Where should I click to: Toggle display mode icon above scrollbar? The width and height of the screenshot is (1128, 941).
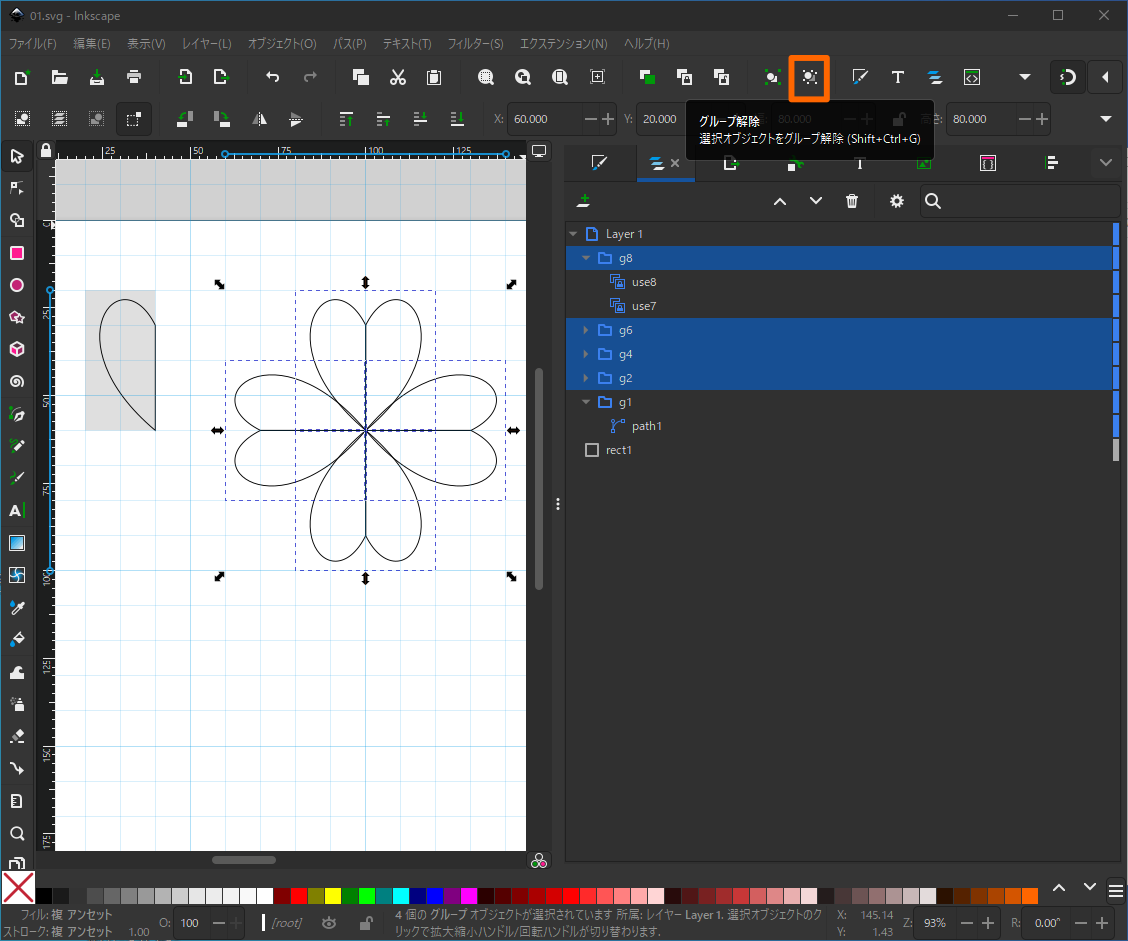tap(539, 151)
